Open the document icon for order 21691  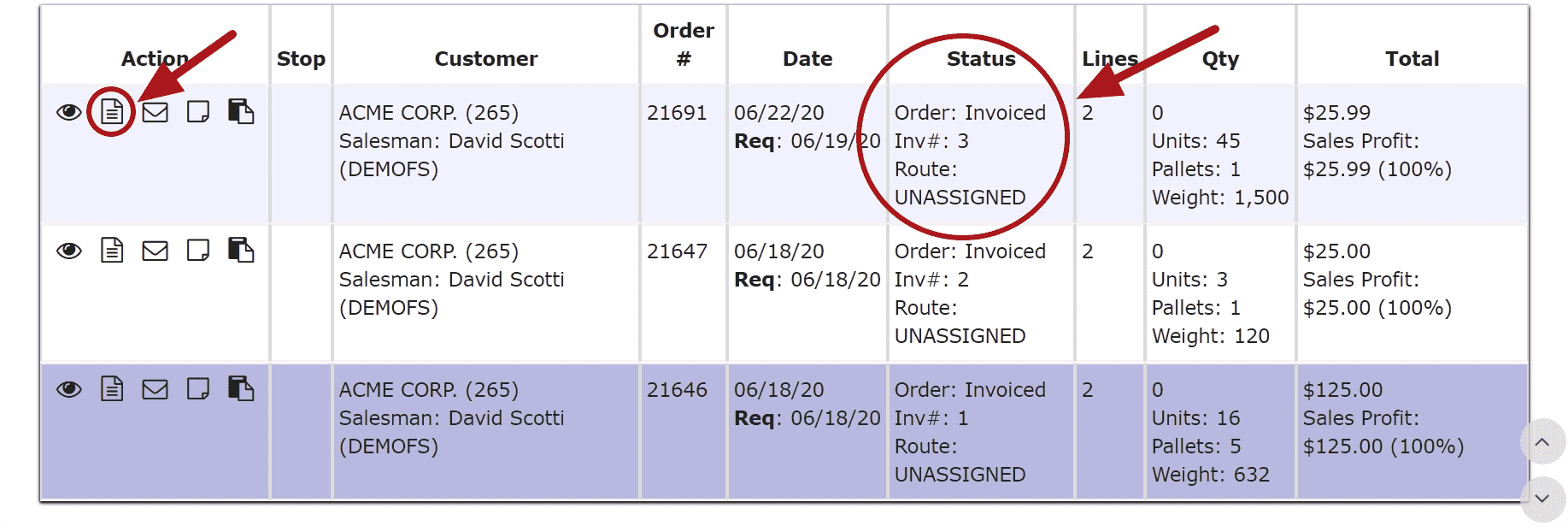click(112, 111)
